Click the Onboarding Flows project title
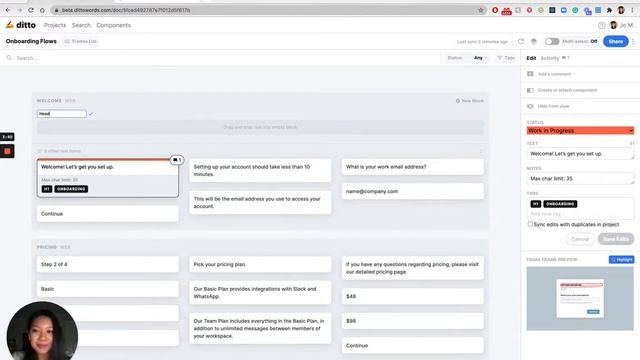Image resolution: width=640 pixels, height=360 pixels. click(31, 41)
